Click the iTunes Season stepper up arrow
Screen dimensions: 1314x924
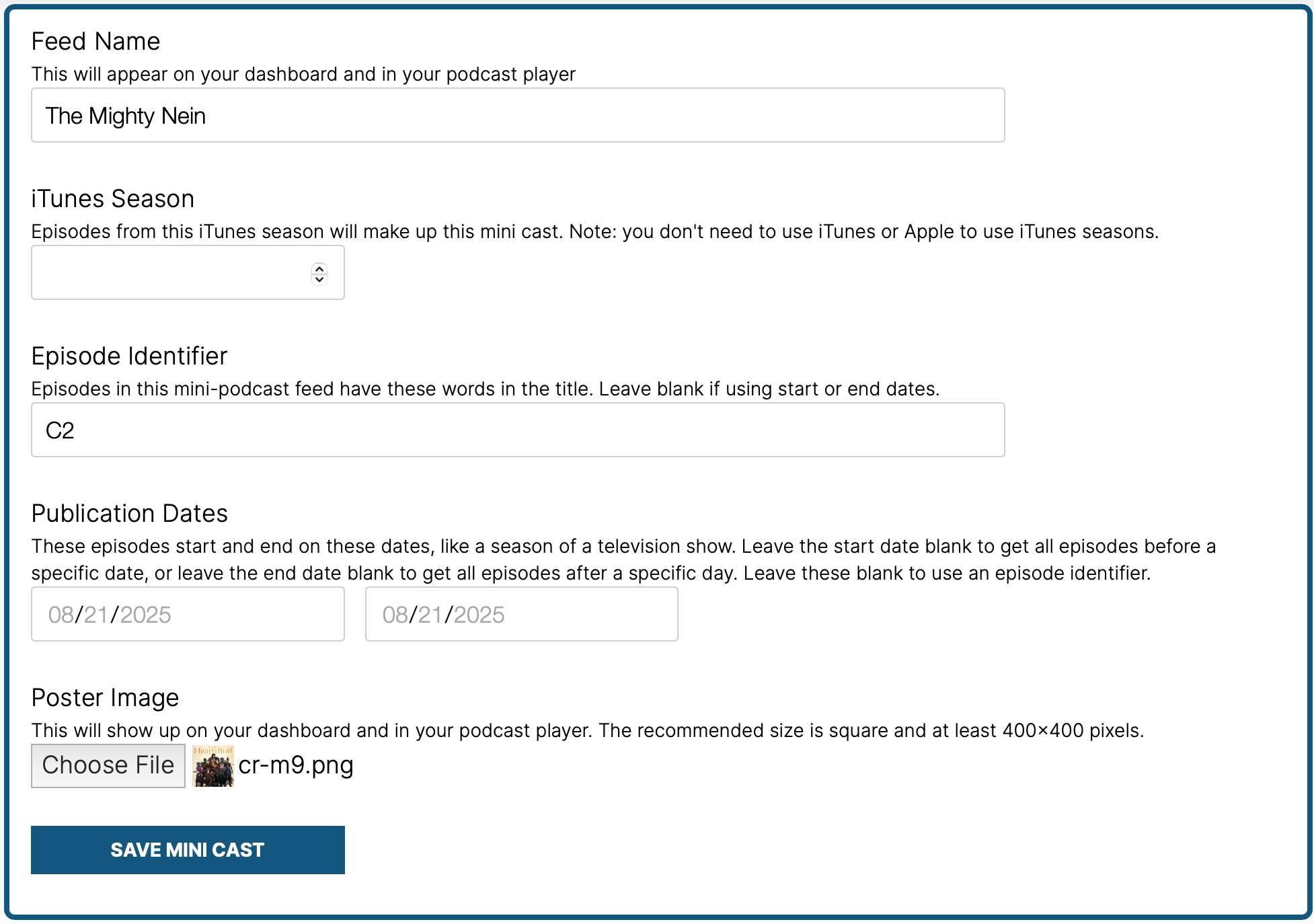pyautogui.click(x=318, y=268)
